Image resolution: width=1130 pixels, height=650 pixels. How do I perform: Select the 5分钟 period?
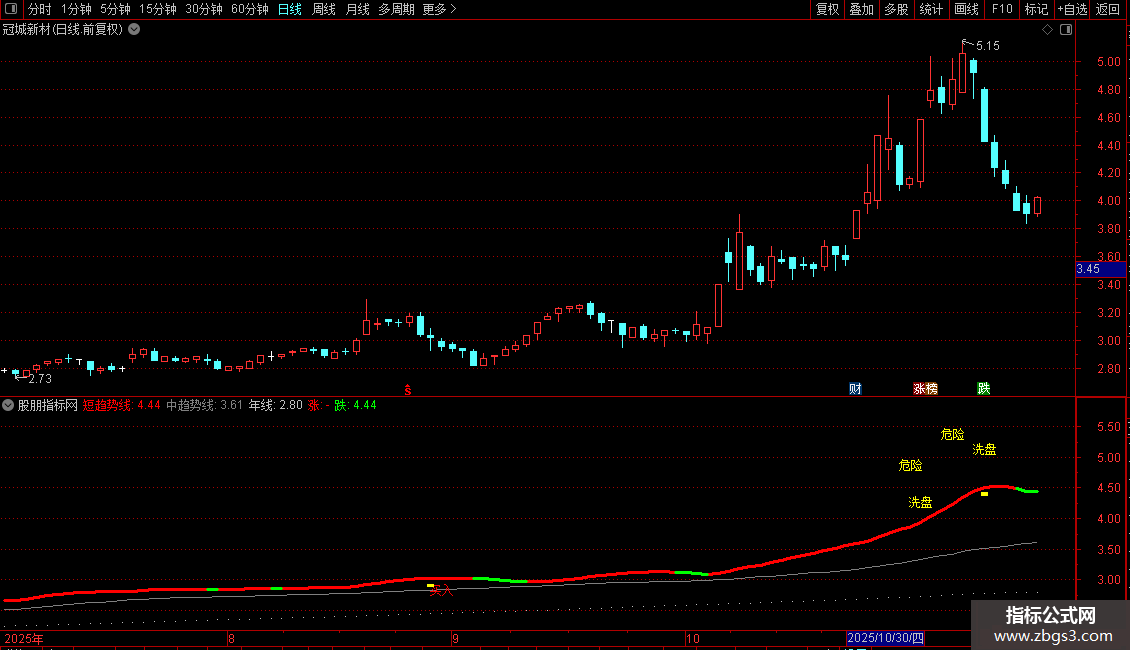tap(115, 9)
